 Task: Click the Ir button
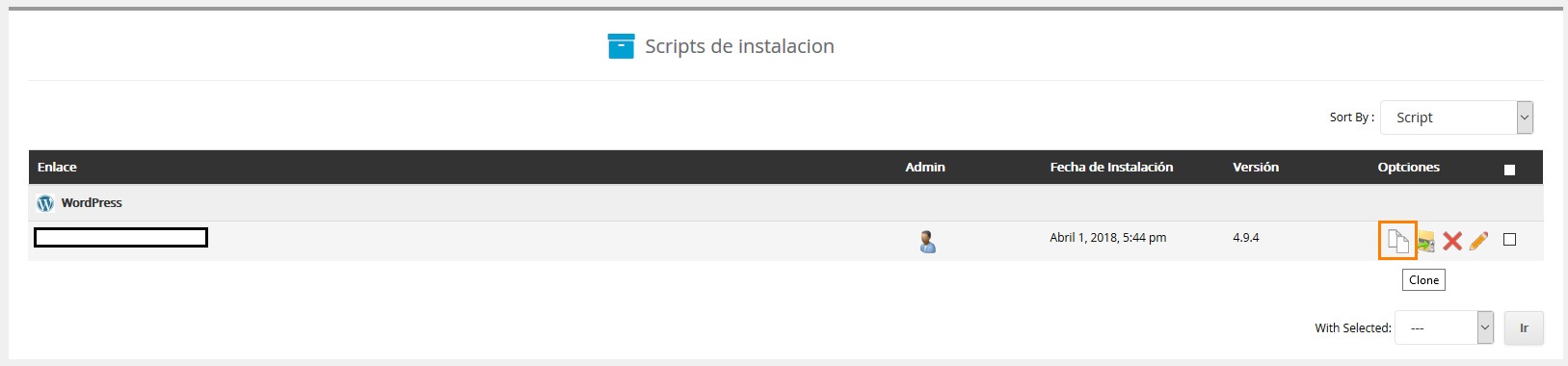click(1524, 327)
